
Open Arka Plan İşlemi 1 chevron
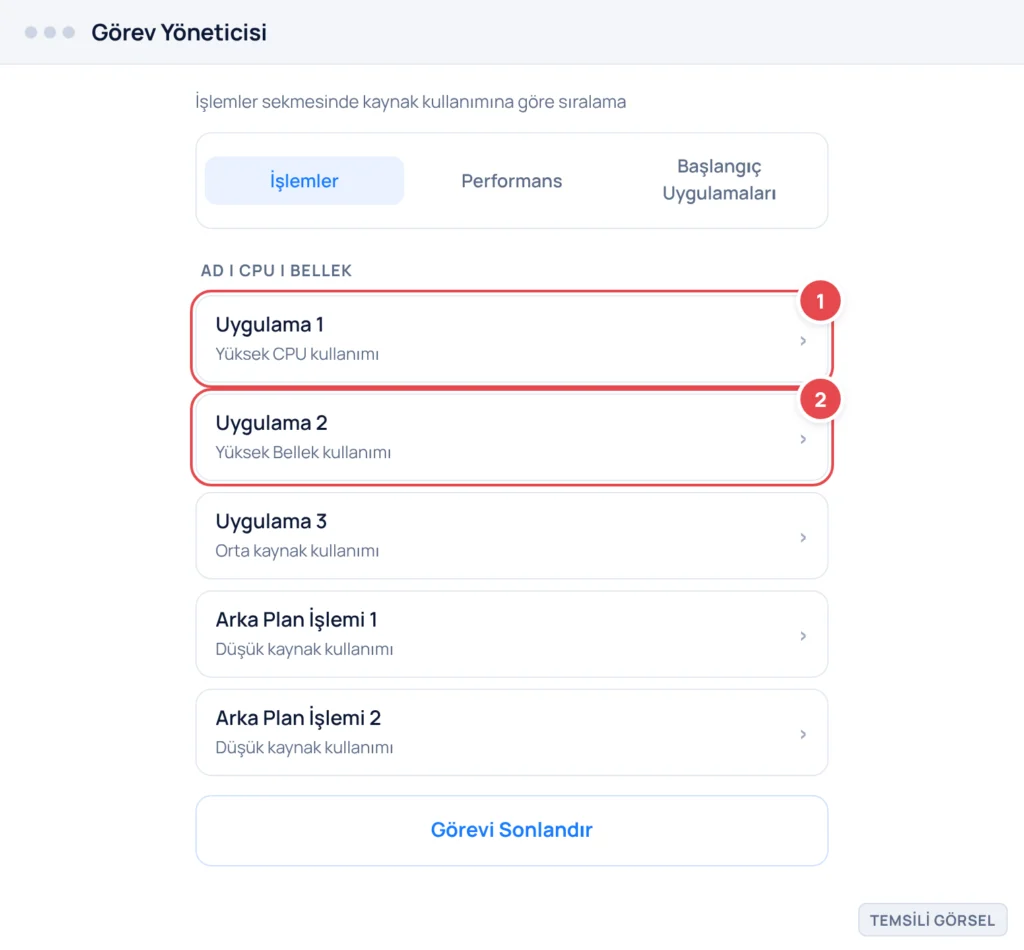pyautogui.click(x=803, y=636)
